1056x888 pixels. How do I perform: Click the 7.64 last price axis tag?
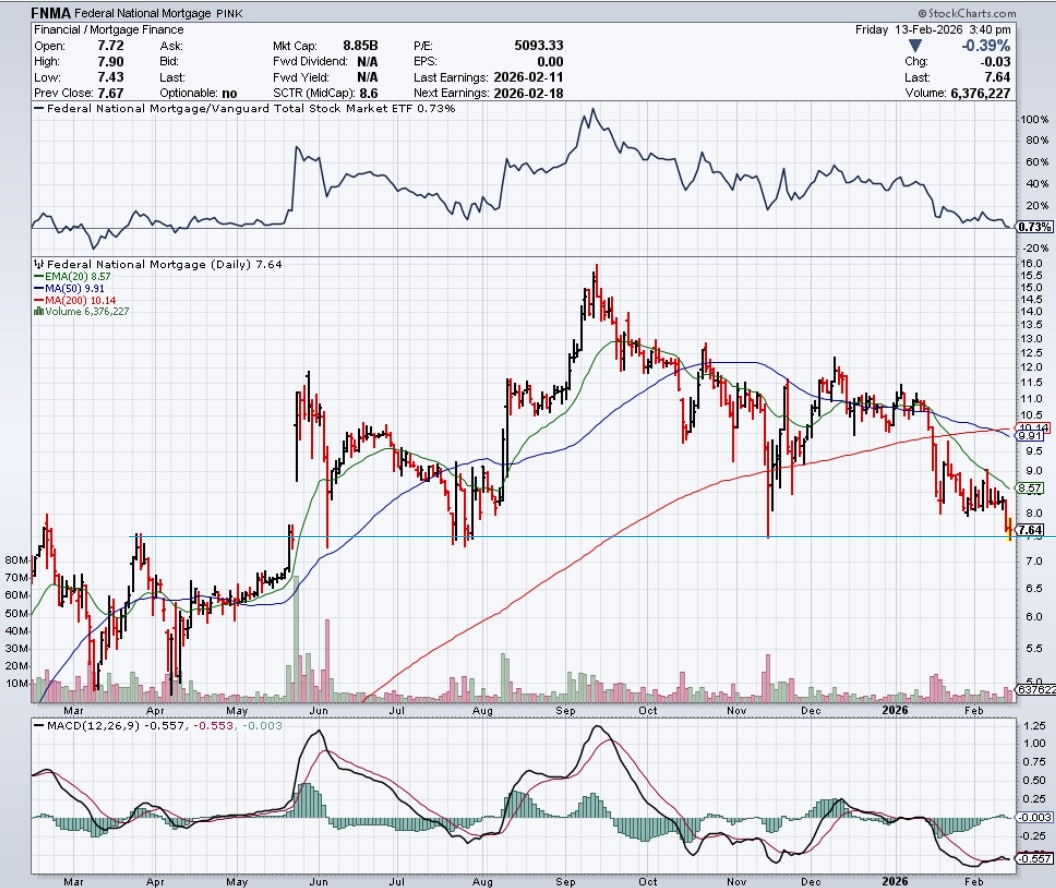1031,530
